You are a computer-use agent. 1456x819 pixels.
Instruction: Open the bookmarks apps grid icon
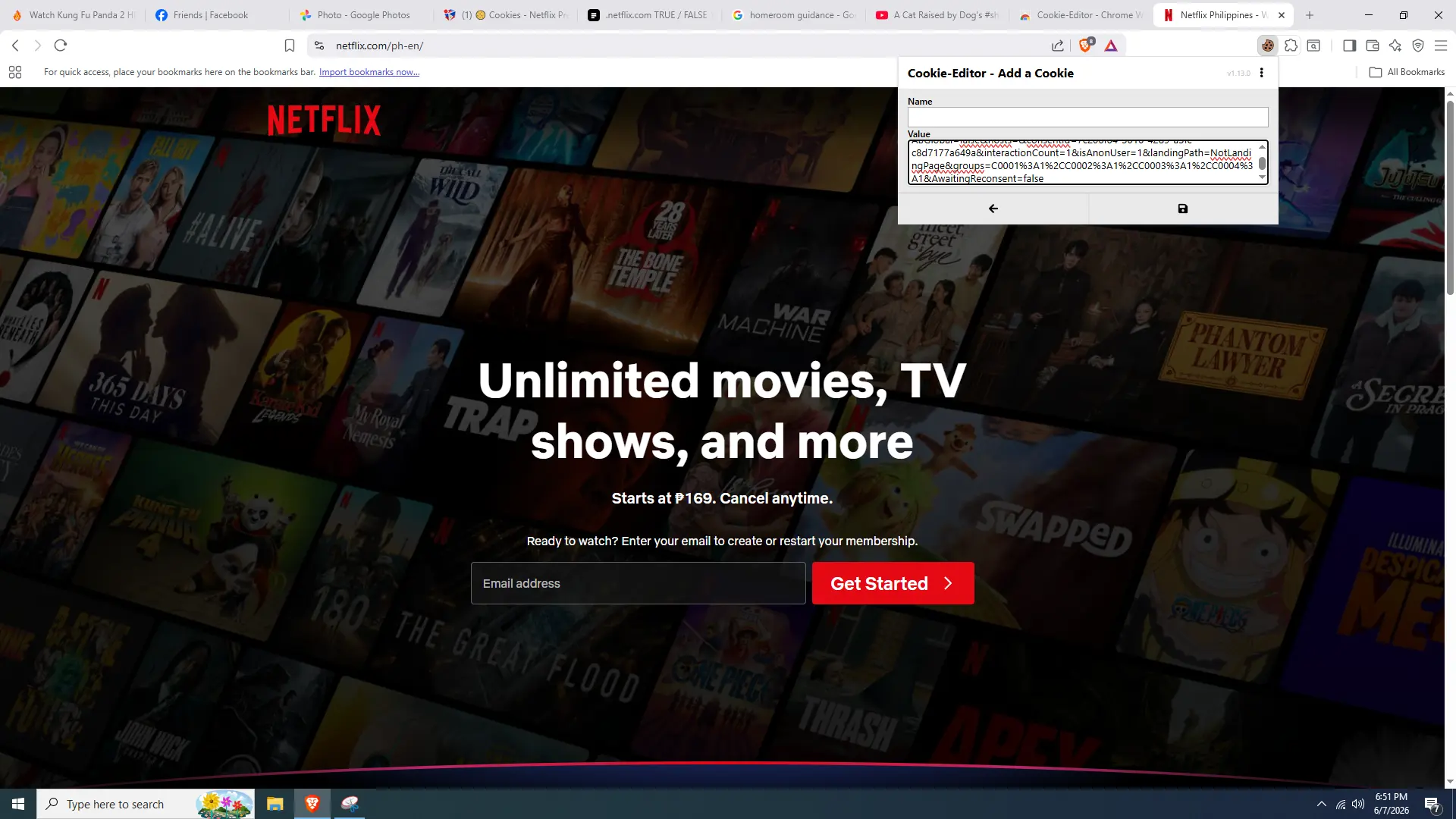[x=15, y=72]
